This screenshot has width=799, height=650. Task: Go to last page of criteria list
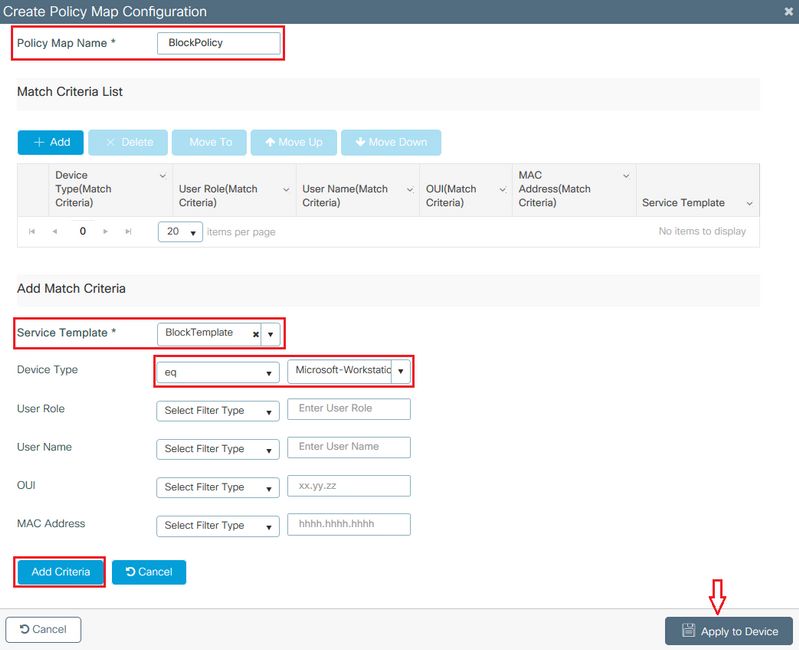pyautogui.click(x=128, y=231)
